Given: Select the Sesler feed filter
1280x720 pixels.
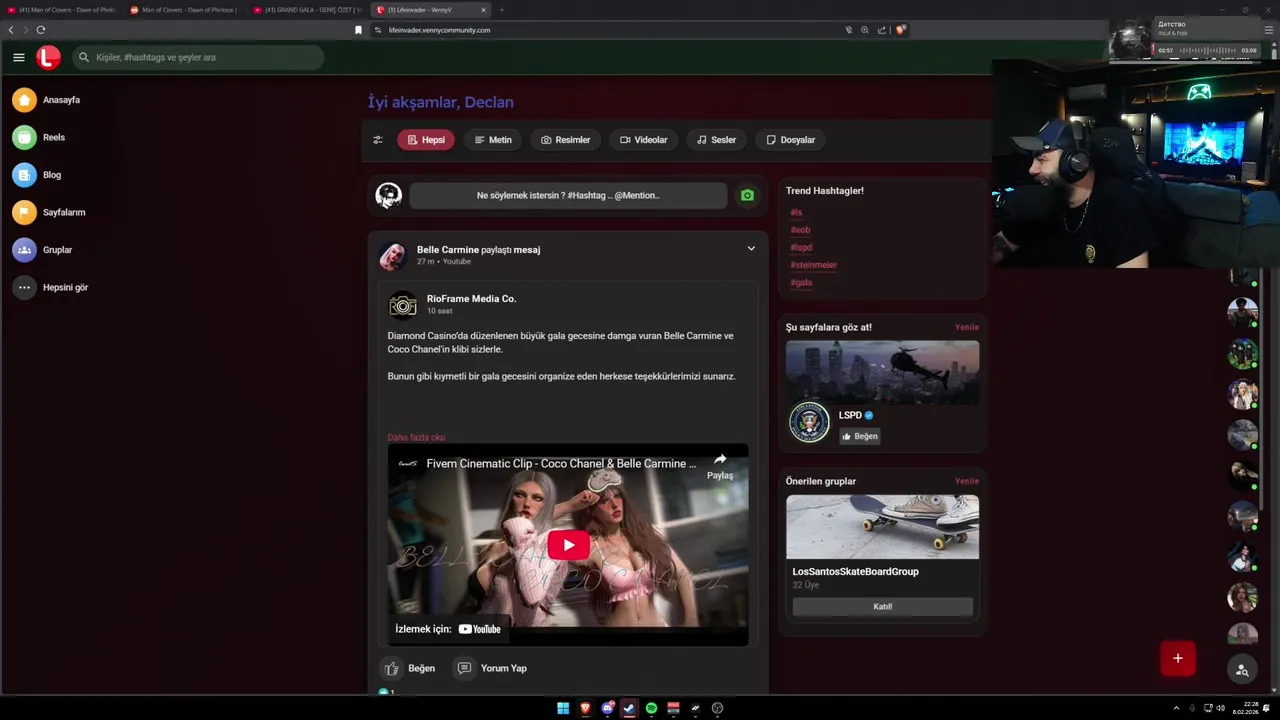Looking at the screenshot, I should tap(716, 140).
